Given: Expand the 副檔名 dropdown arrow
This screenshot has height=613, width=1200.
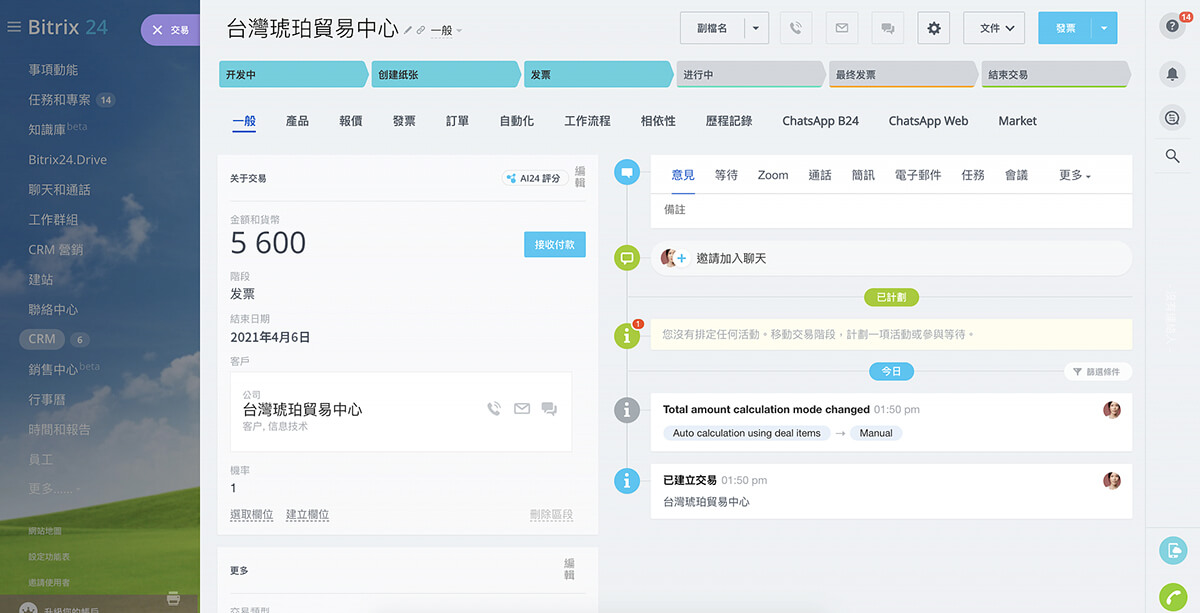Looking at the screenshot, I should tap(756, 28).
